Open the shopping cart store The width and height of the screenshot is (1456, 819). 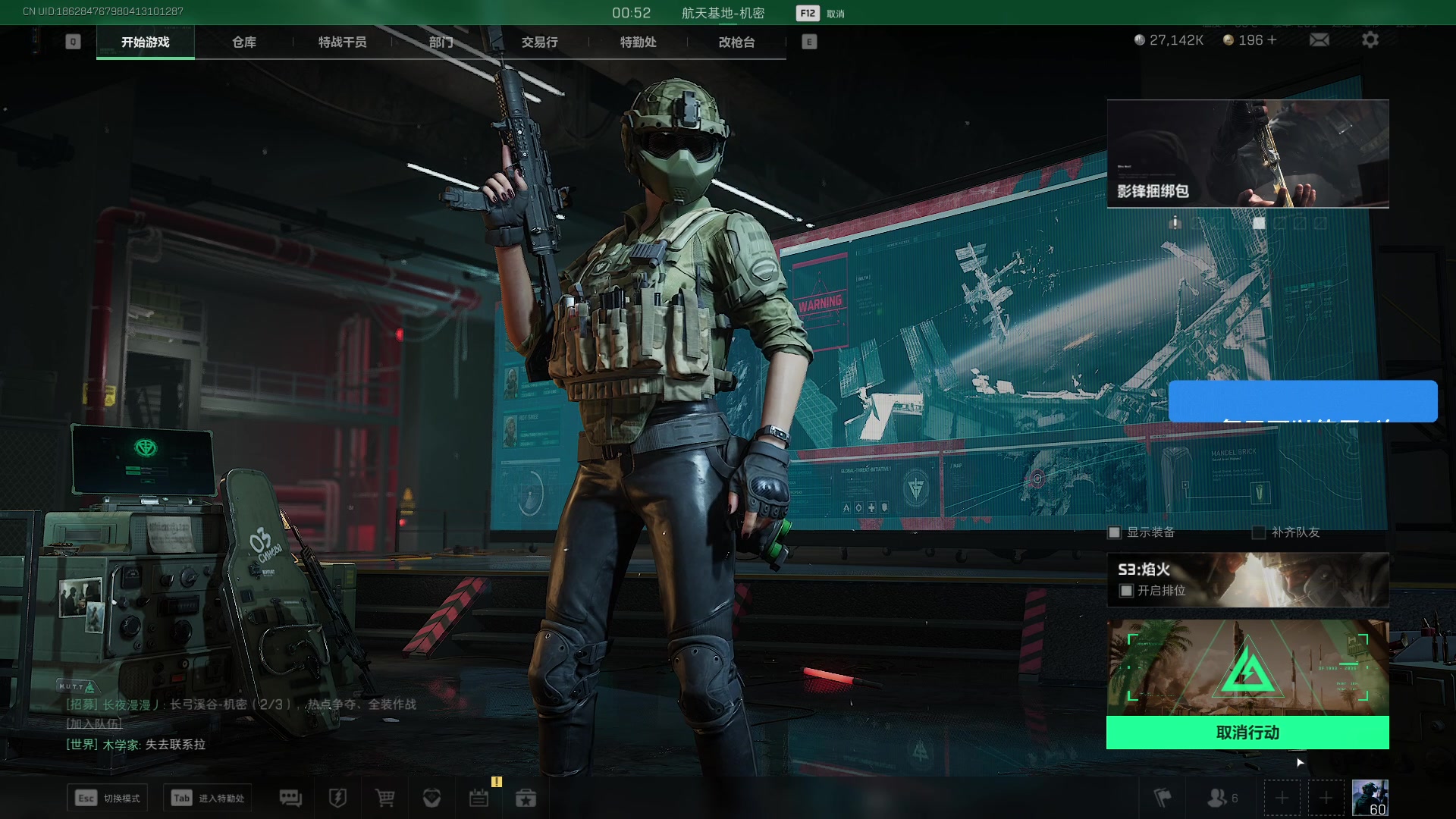(384, 798)
